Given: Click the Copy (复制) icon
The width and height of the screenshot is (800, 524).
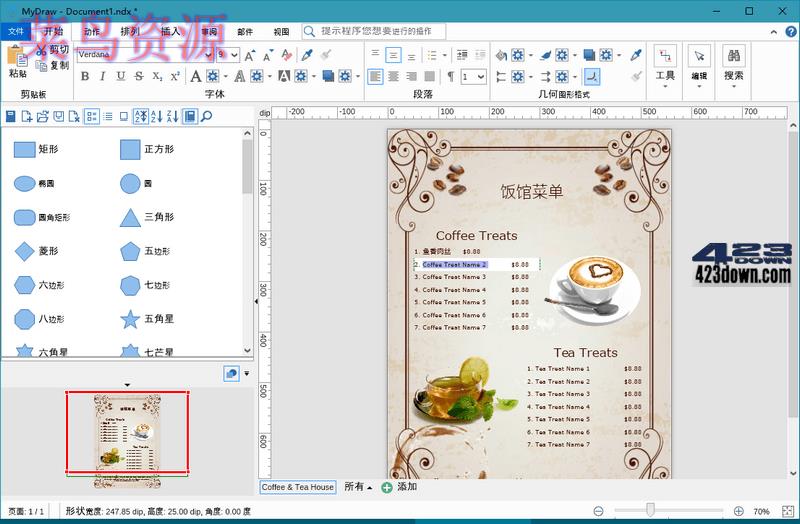Looking at the screenshot, I should pyautogui.click(x=42, y=65).
